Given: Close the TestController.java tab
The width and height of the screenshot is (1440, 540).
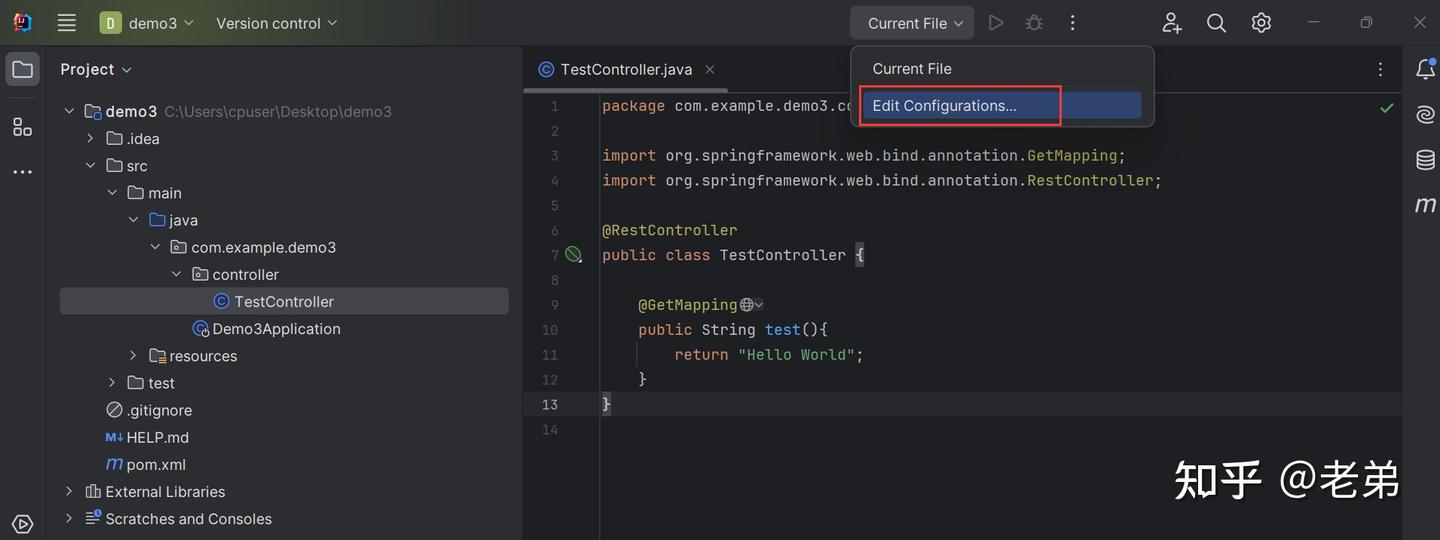Looking at the screenshot, I should pos(709,69).
